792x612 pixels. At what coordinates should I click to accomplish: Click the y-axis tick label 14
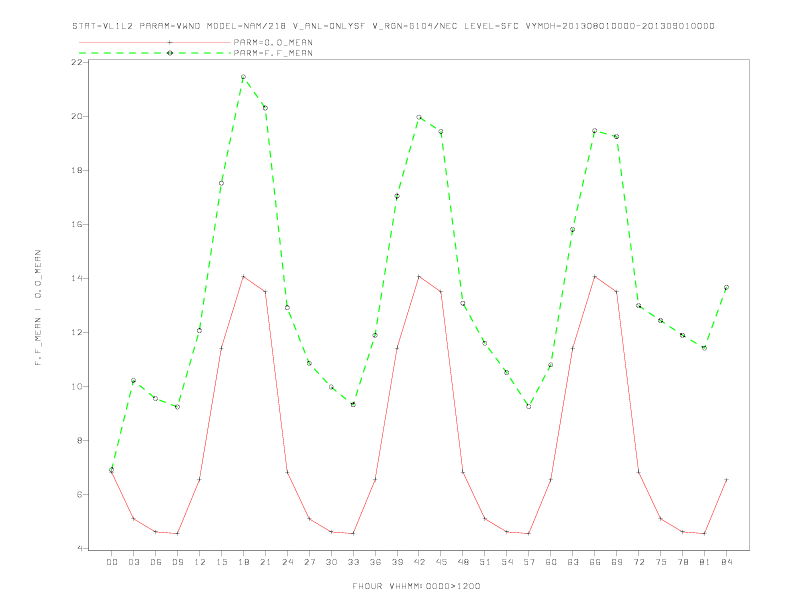[76, 278]
